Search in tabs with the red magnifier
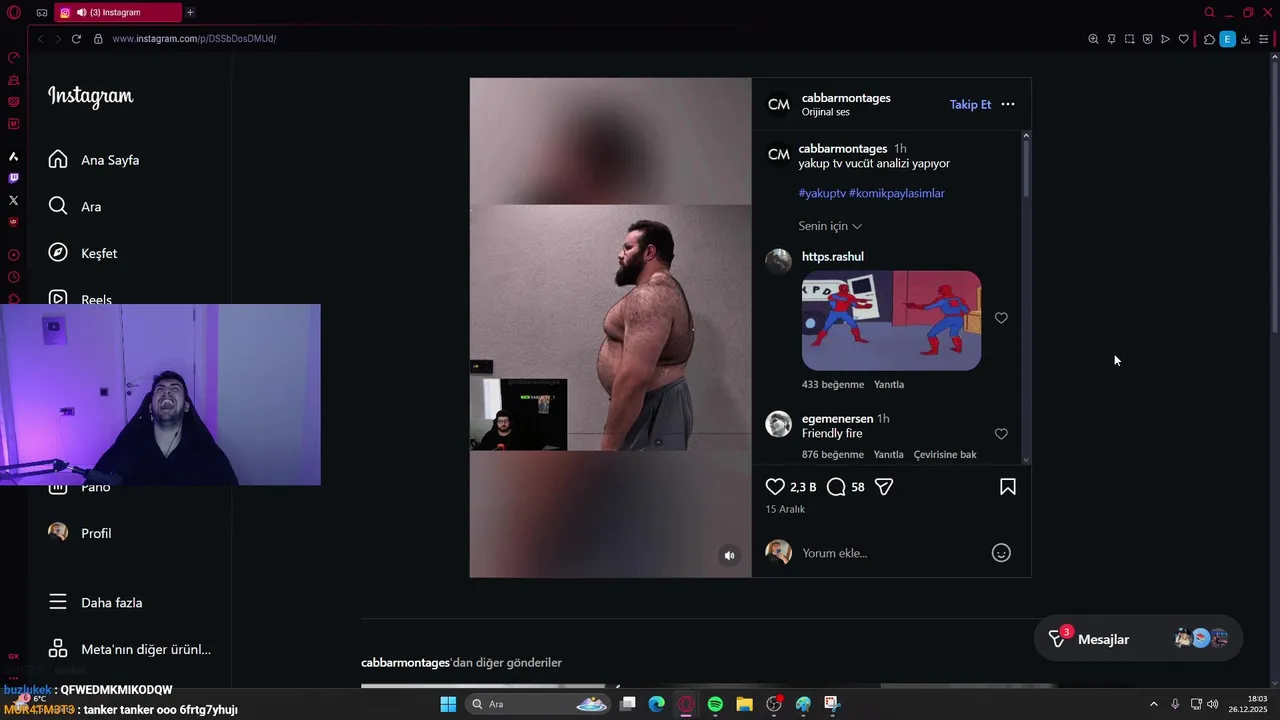Image resolution: width=1280 pixels, height=720 pixels. coord(1209,12)
